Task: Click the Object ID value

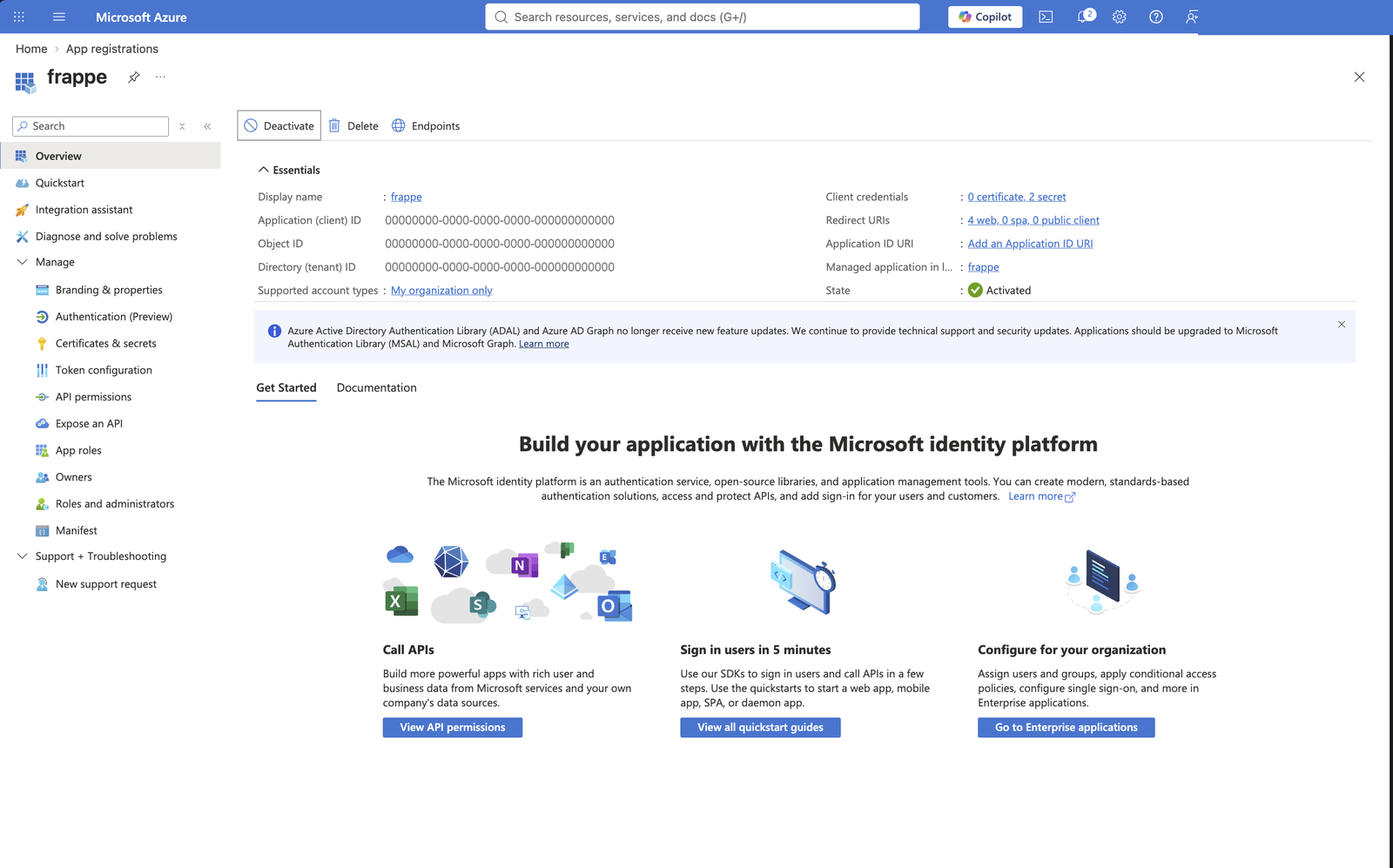Action: click(x=500, y=244)
